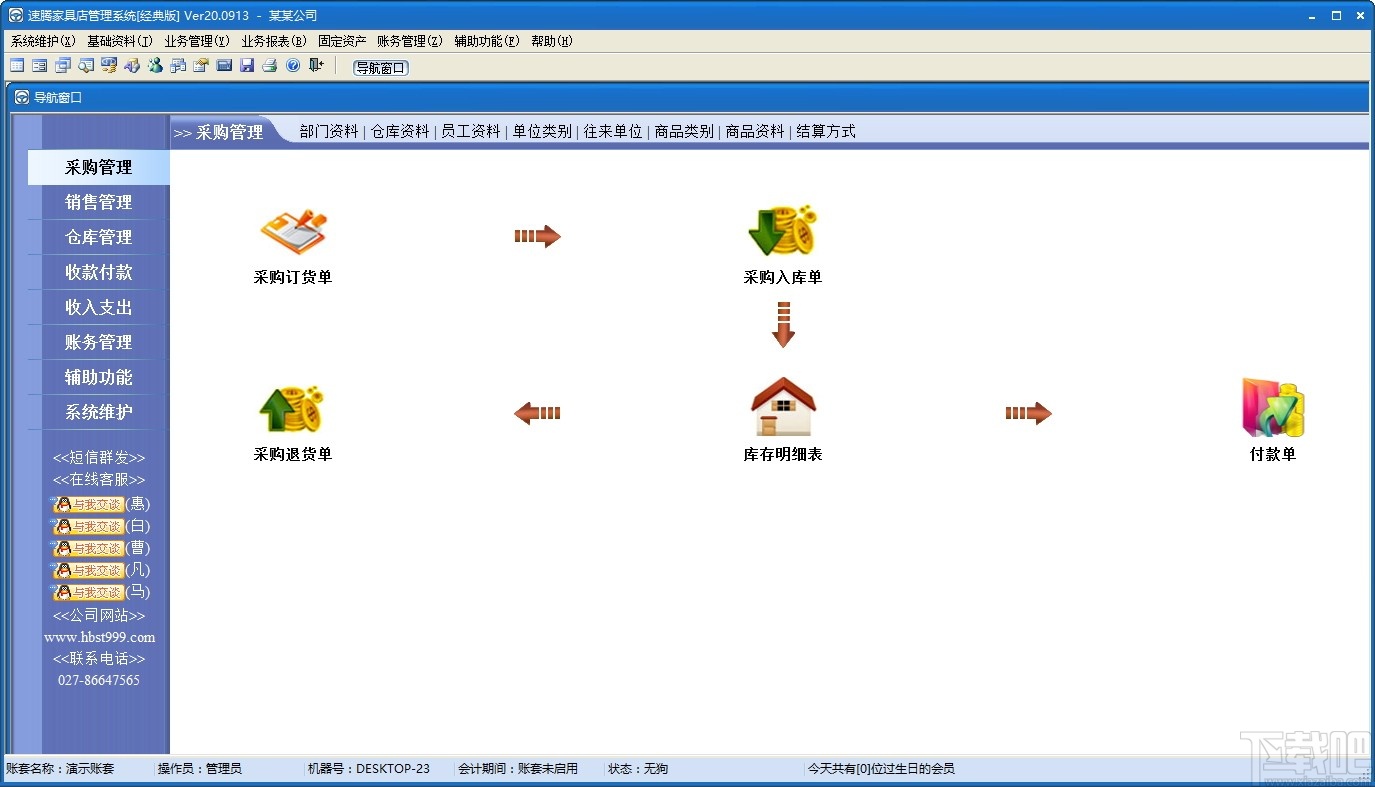Open the 采购入库单 warehouse entry icon

tap(783, 232)
